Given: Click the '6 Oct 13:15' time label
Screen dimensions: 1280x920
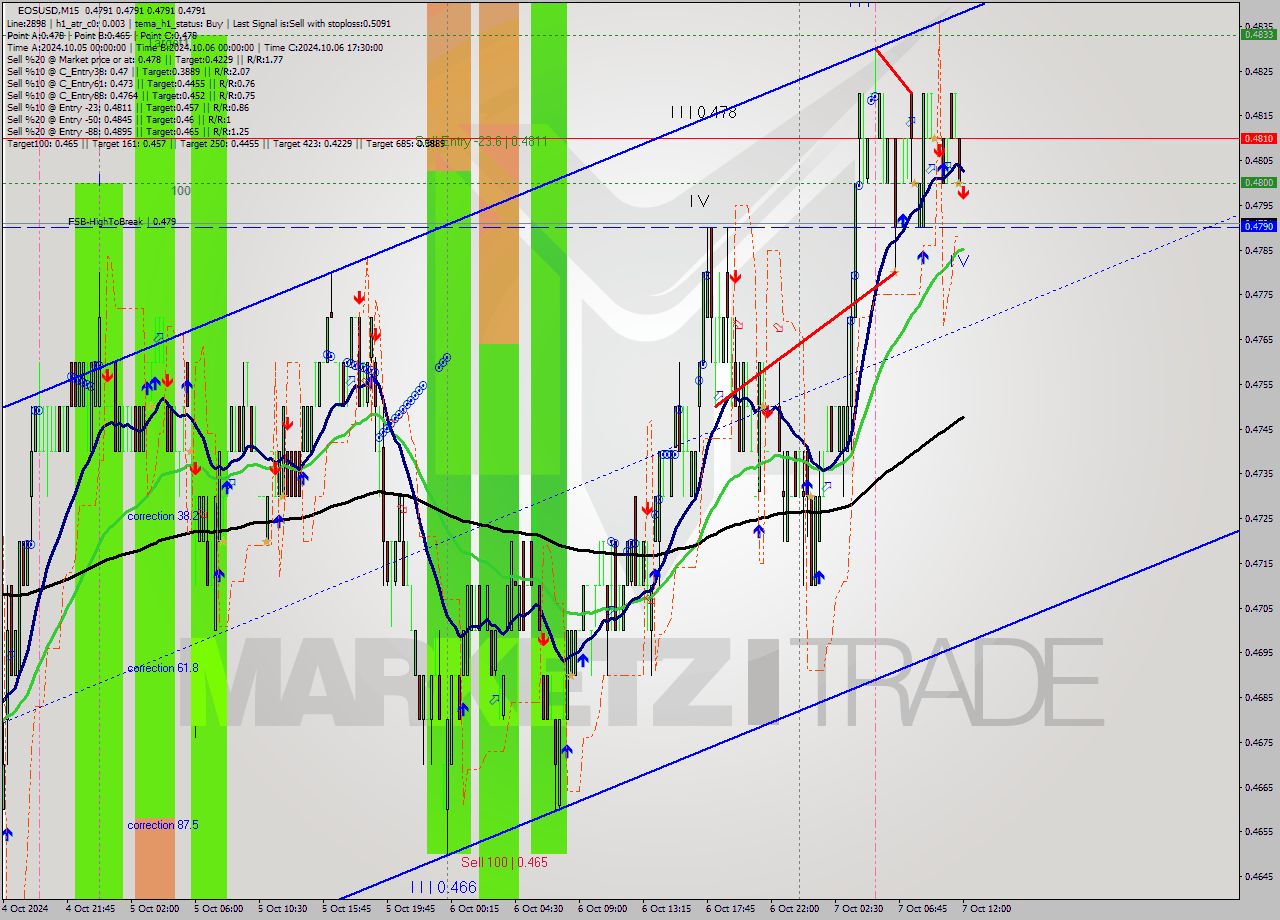Looking at the screenshot, I should point(666,909).
